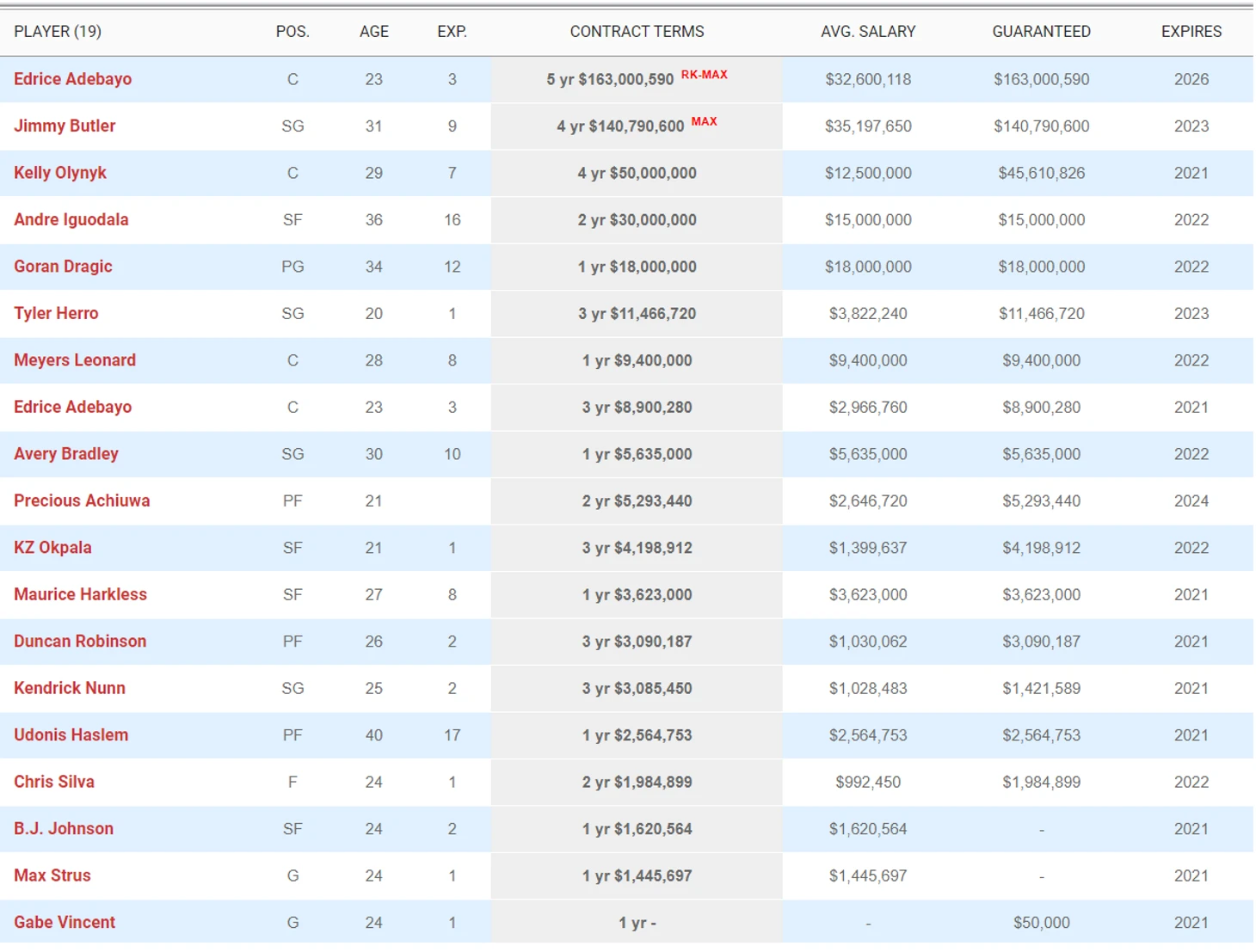Sort table by AGE column header
Image resolution: width=1256 pixels, height=952 pixels.
tap(374, 32)
